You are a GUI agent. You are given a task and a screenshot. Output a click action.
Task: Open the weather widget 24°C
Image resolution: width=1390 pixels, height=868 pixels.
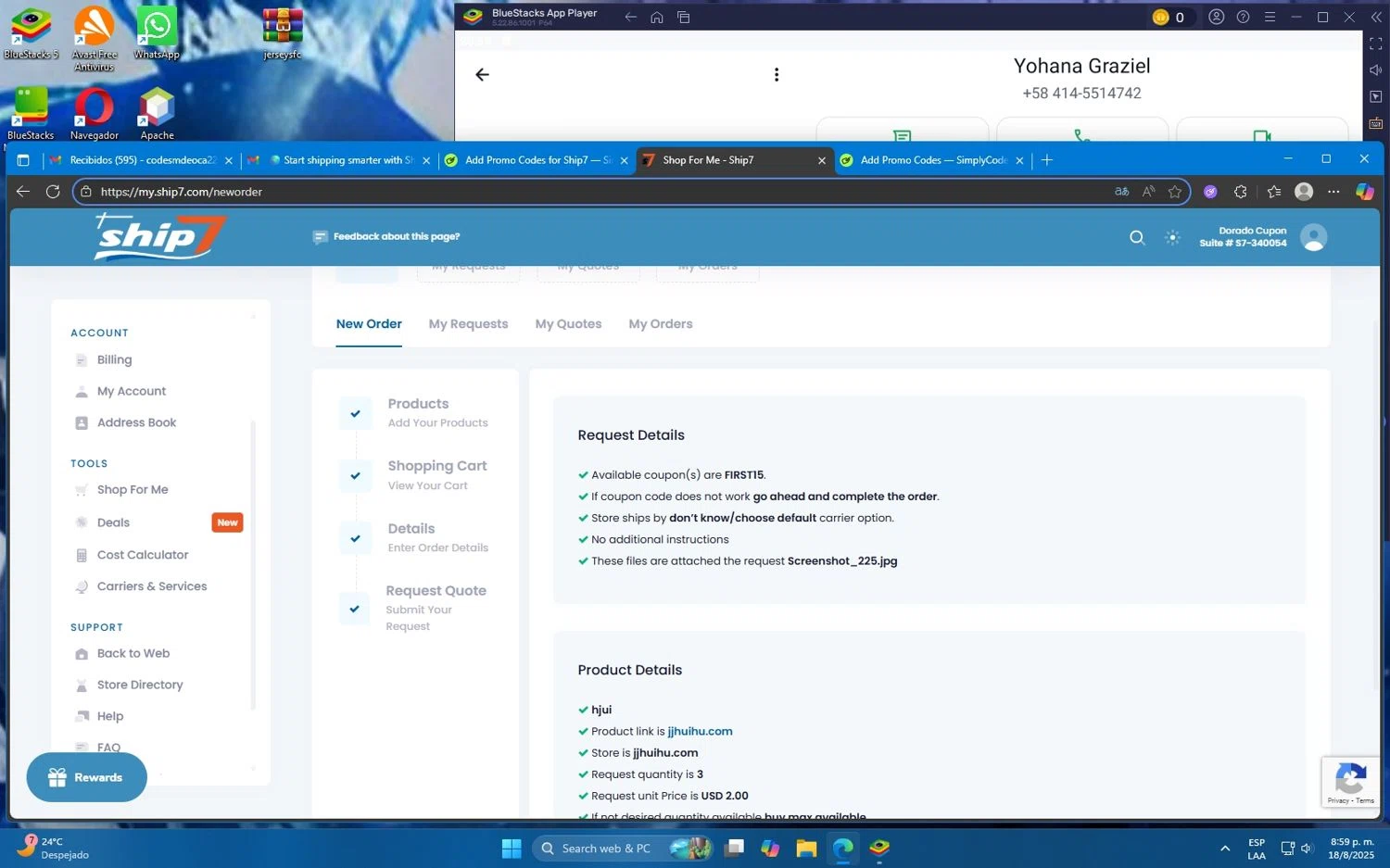click(x=54, y=848)
